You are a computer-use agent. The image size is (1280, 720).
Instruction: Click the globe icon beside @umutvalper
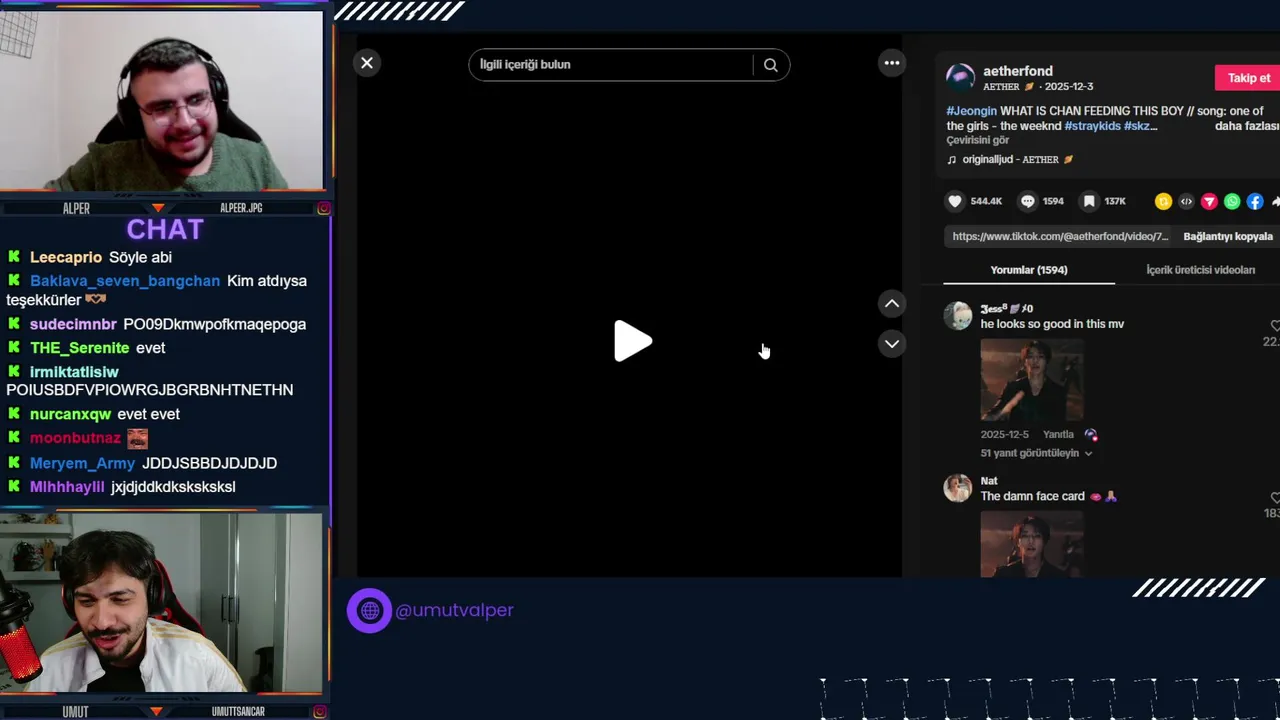pos(369,610)
